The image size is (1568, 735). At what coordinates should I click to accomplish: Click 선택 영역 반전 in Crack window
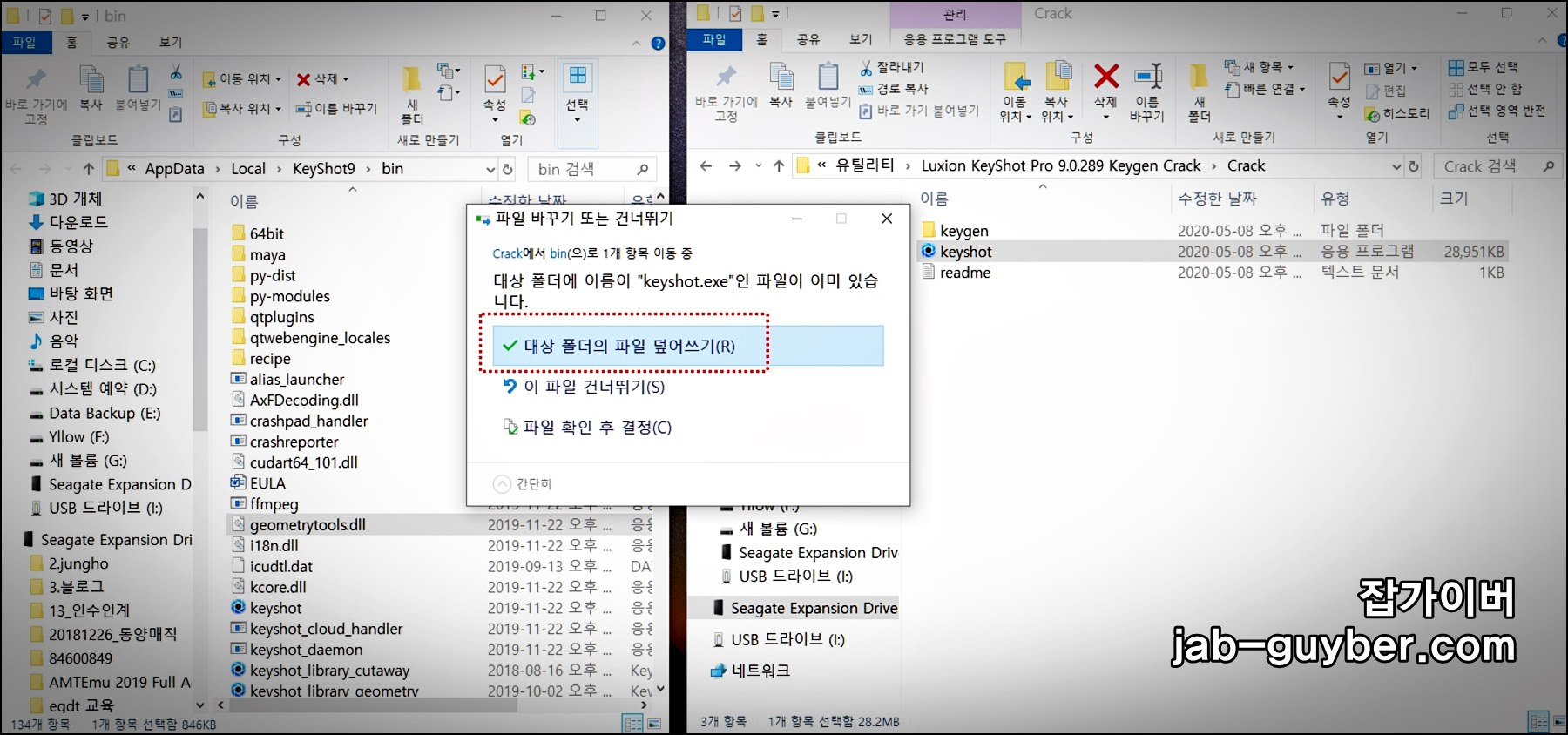point(1497,111)
